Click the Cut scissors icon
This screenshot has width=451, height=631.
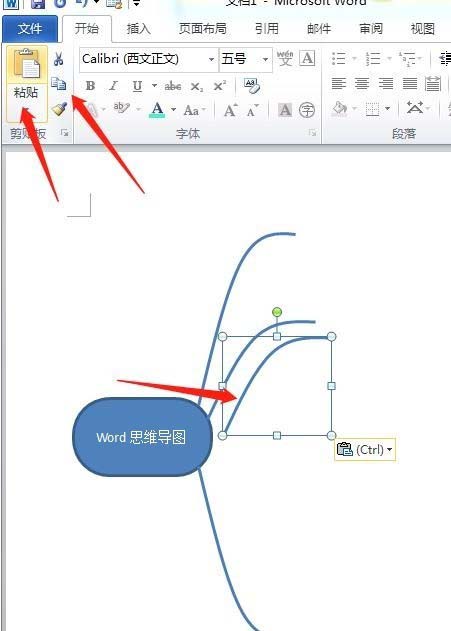(59, 59)
